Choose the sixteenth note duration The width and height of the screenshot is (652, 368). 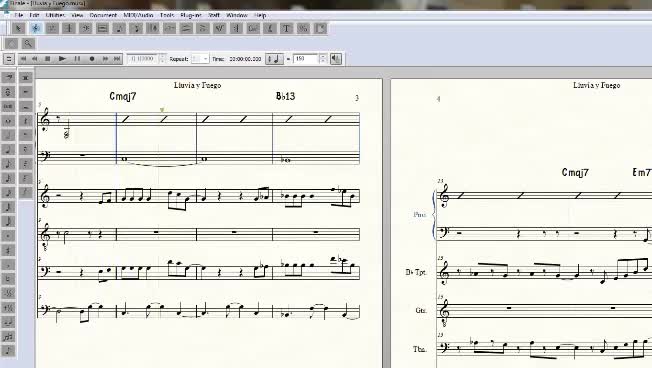pyautogui.click(x=8, y=178)
